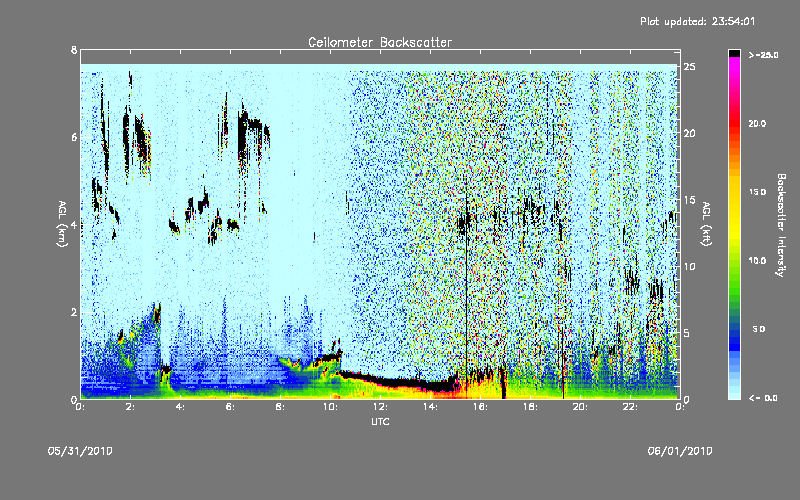This screenshot has height=500, width=800.
Task: Click the light cyan bottom of the colorbar
Action: tap(734, 392)
